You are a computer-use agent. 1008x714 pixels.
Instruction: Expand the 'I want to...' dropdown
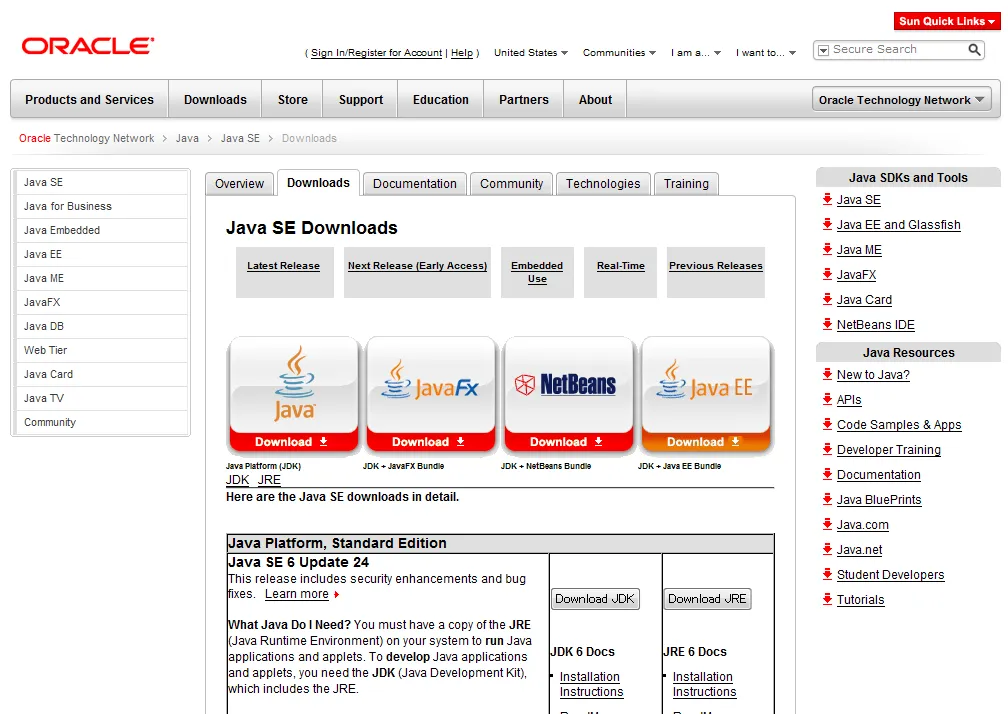pos(766,53)
